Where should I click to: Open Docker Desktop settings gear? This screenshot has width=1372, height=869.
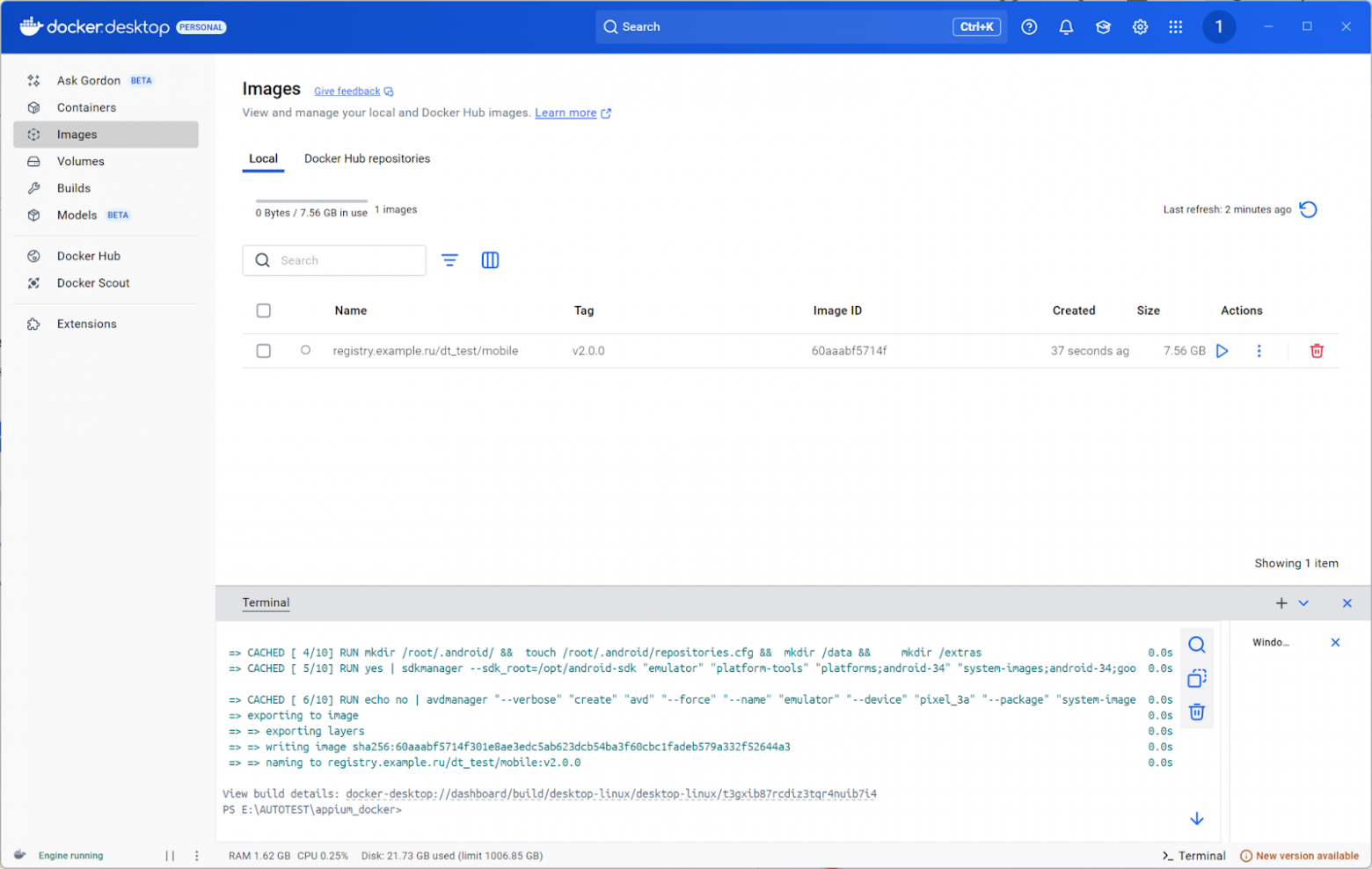[1140, 27]
